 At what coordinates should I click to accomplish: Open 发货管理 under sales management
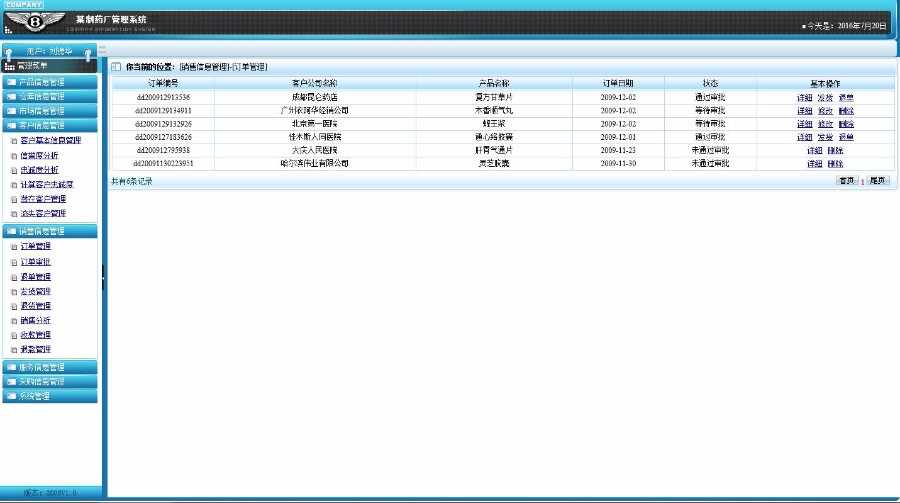pos(36,292)
